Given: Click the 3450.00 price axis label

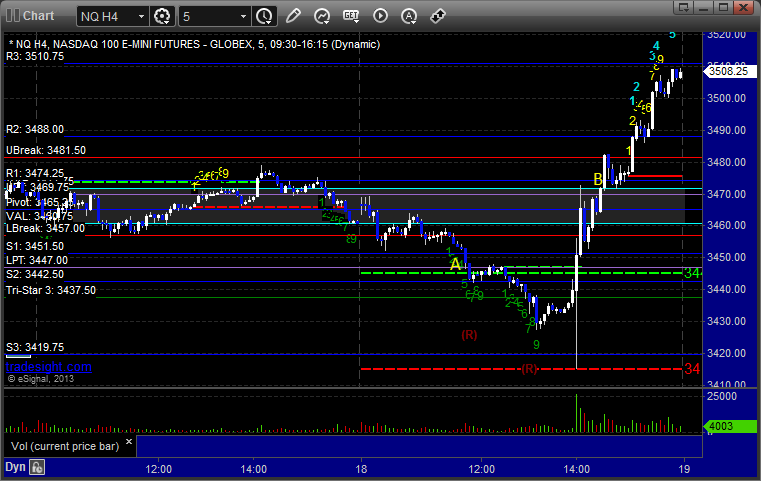Looking at the screenshot, I should (726, 257).
